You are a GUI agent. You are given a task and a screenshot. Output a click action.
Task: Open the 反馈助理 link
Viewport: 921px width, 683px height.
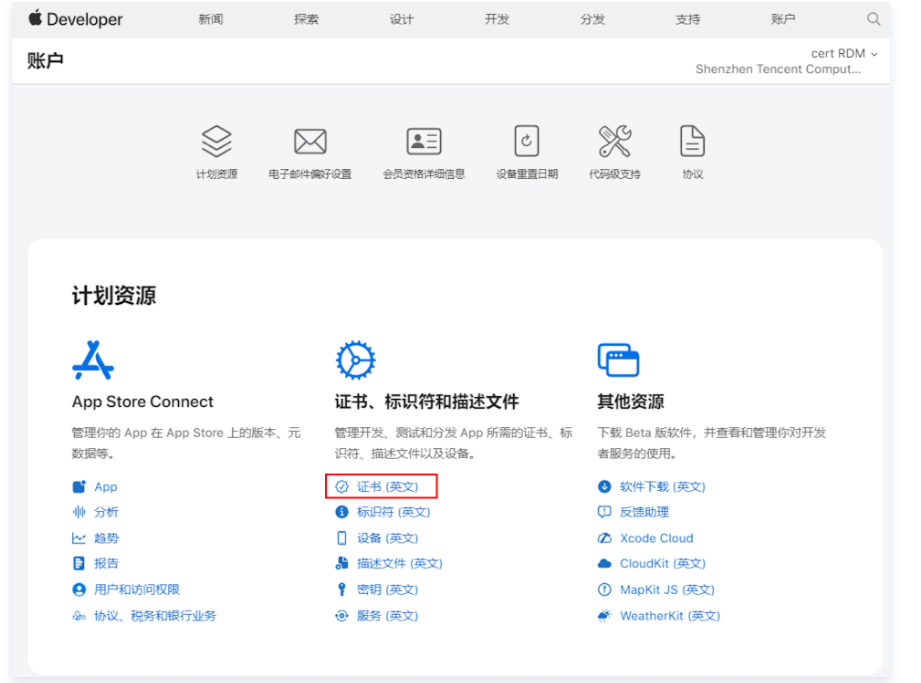click(644, 512)
